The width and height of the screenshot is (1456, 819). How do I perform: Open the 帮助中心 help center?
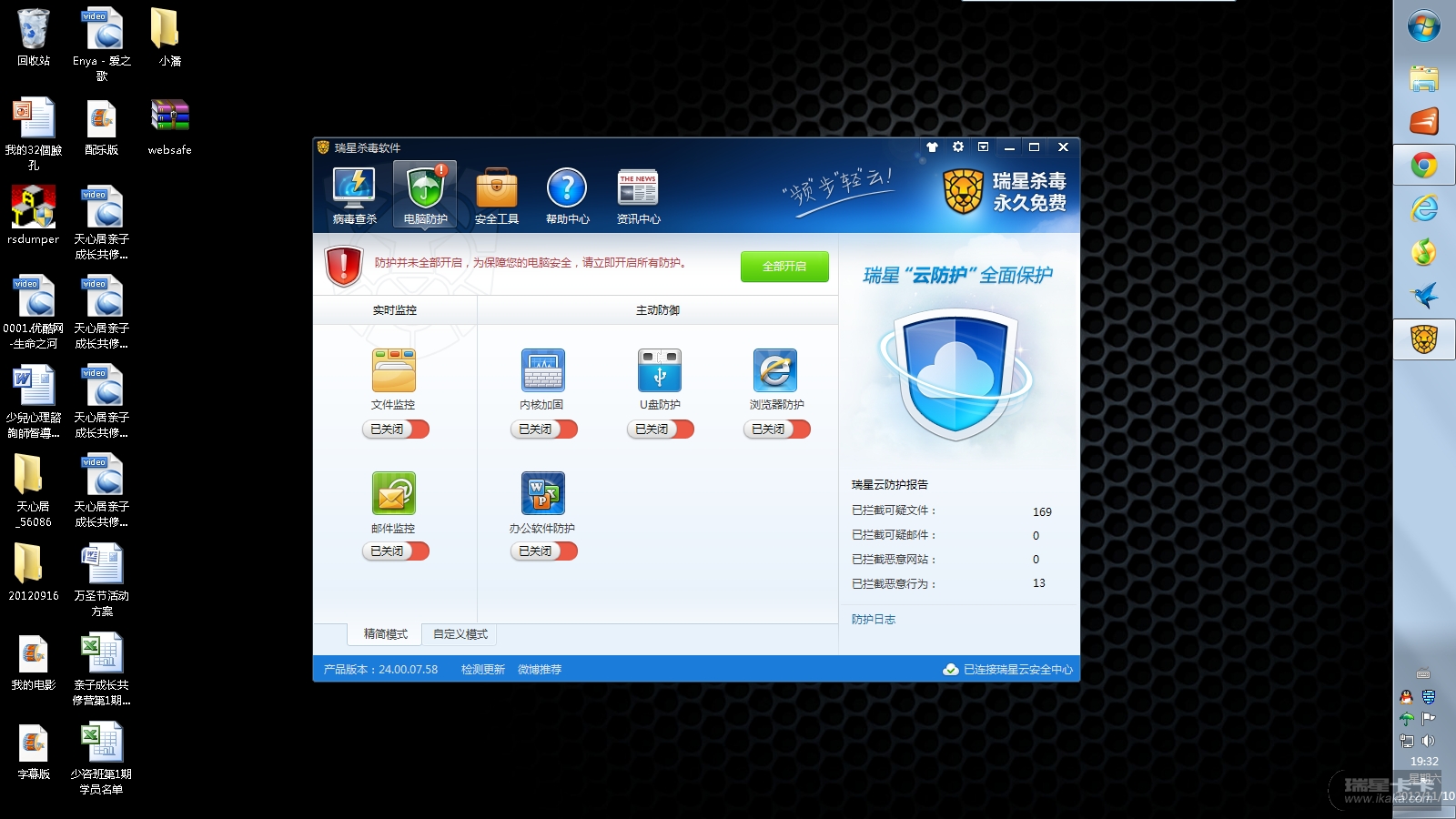pos(567,196)
